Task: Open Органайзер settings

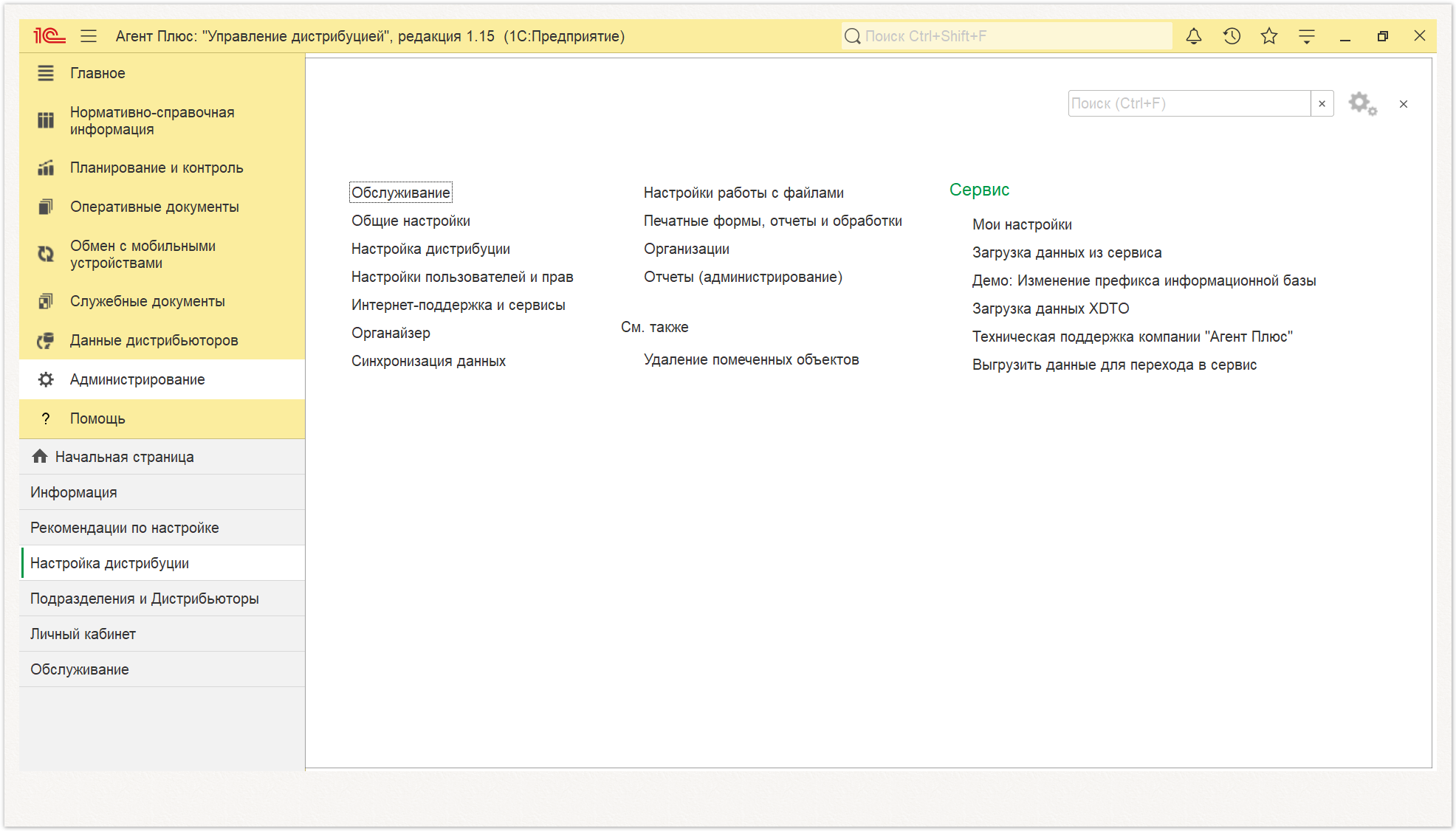Action: [x=391, y=333]
